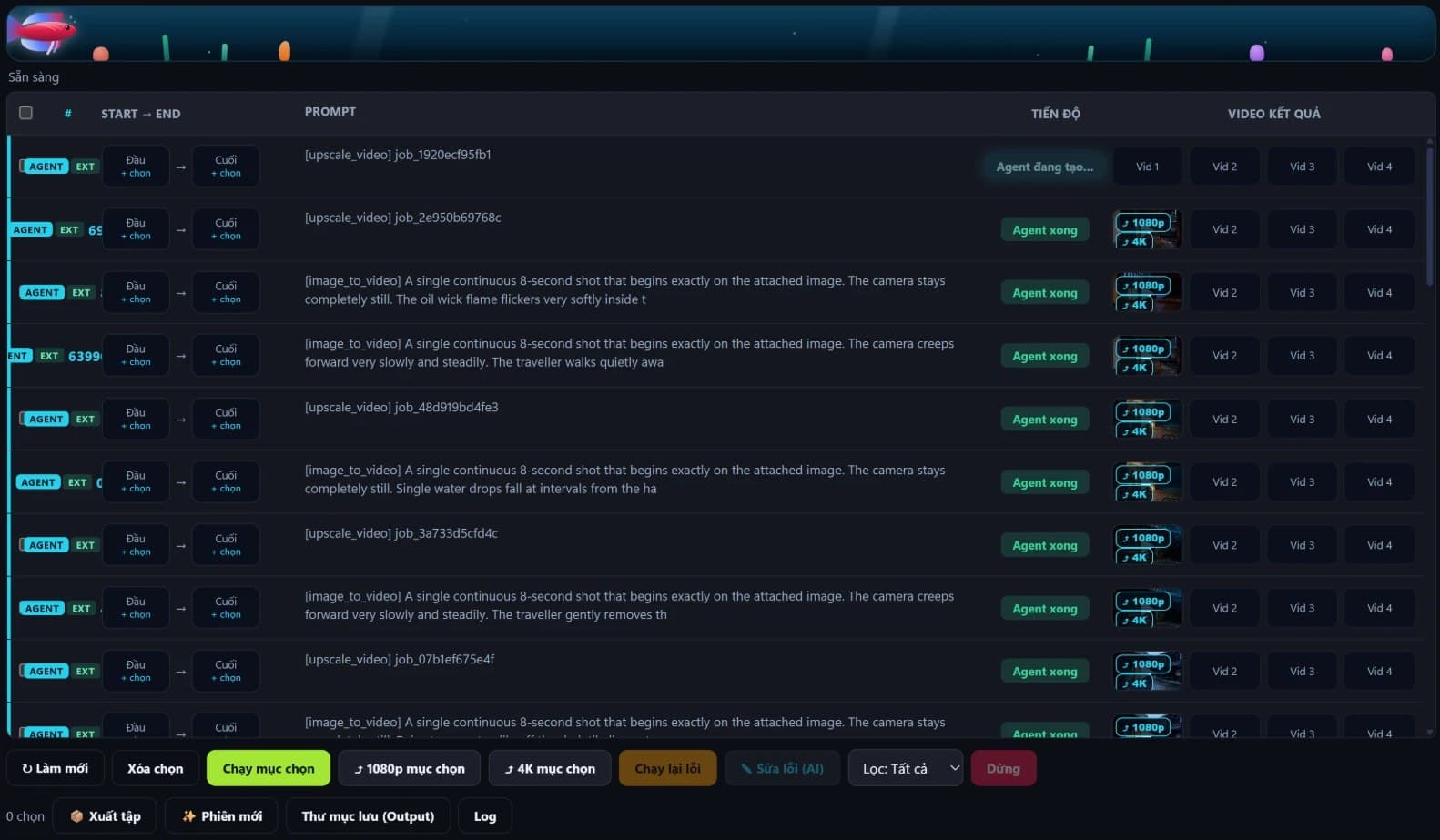Viewport: 1440px width, 840px height.
Task: Click the 1080p badge in the job_3a733d5cfd4c row
Action: click(1143, 539)
